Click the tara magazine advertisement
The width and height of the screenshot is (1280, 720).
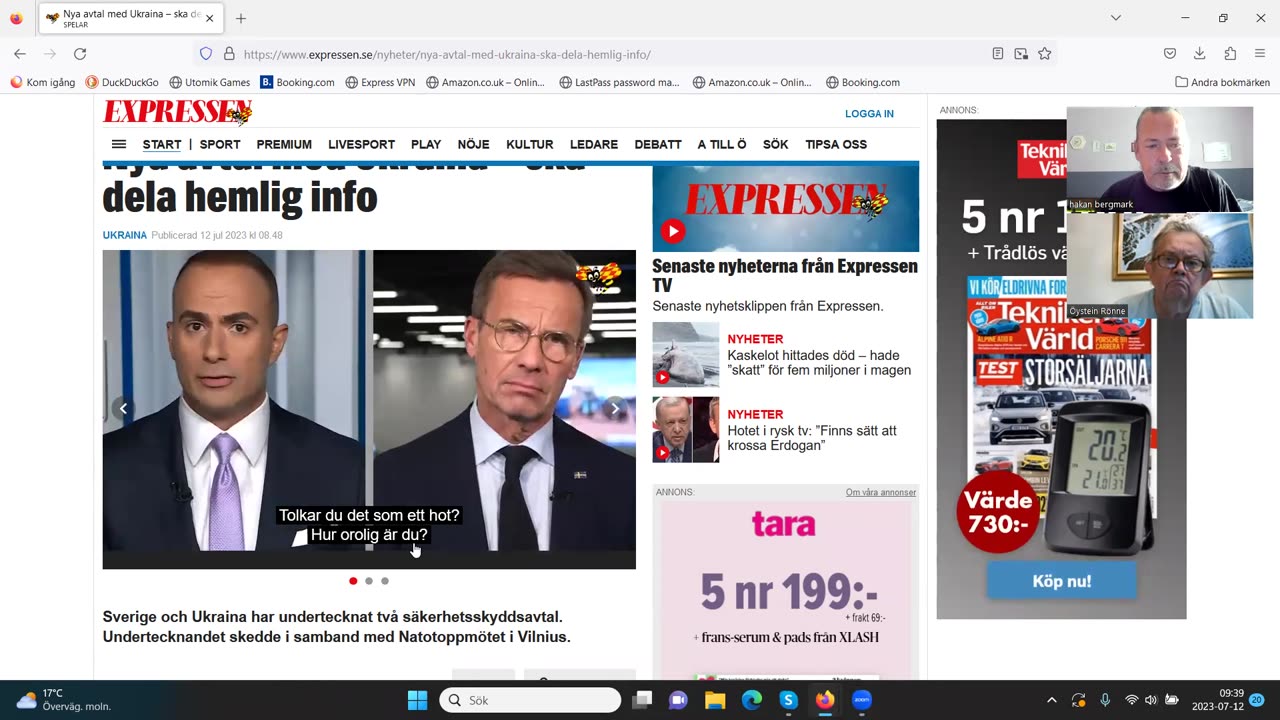tap(785, 590)
